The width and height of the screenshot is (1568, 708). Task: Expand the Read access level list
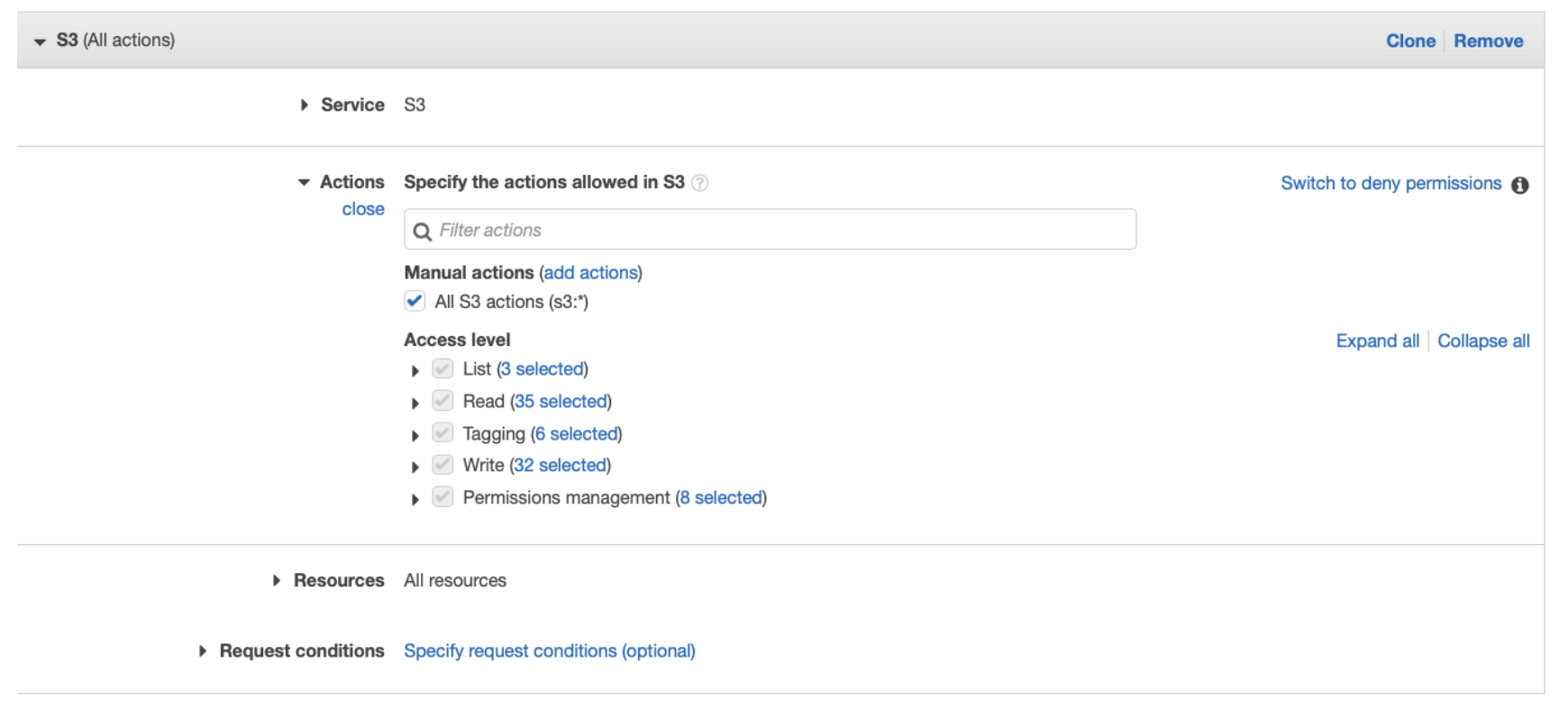coord(415,403)
